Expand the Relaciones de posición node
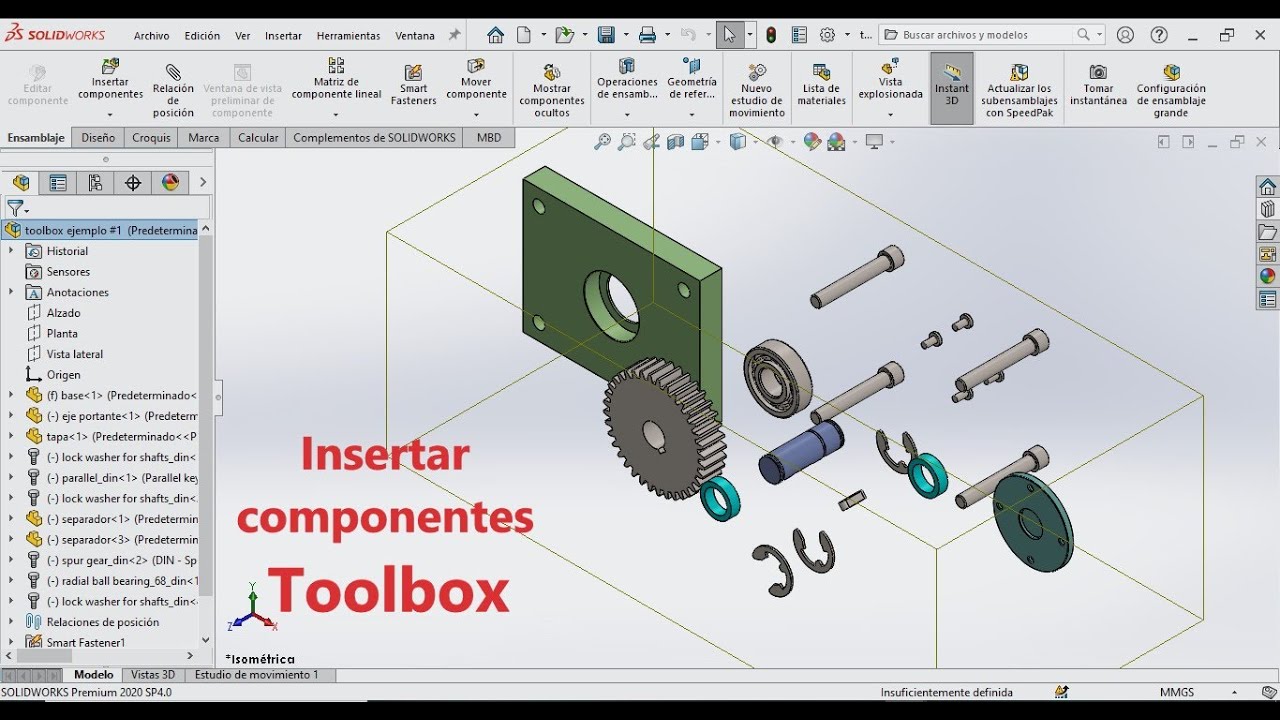The height and width of the screenshot is (720, 1280). point(11,622)
